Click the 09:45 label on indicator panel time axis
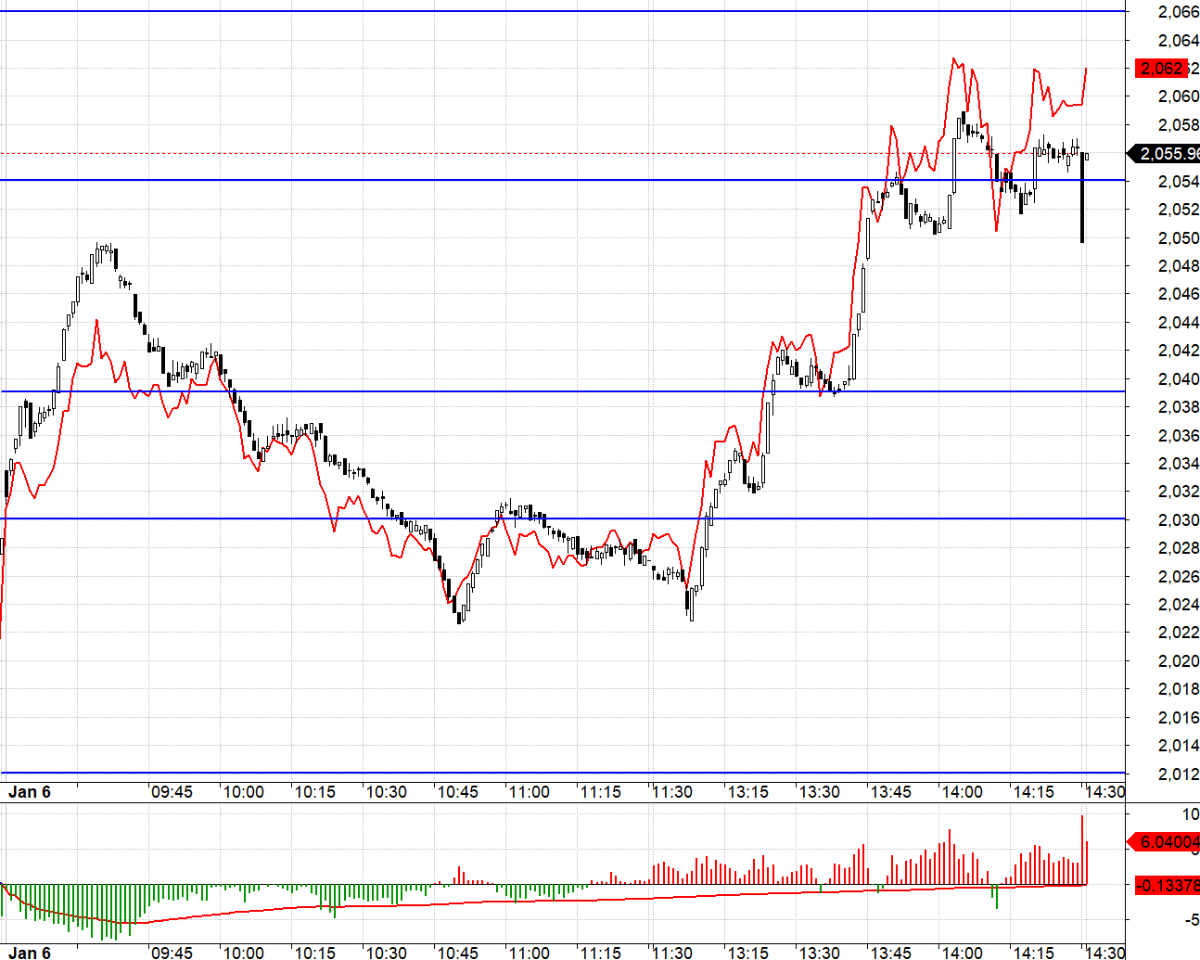1200x960 pixels. click(171, 951)
